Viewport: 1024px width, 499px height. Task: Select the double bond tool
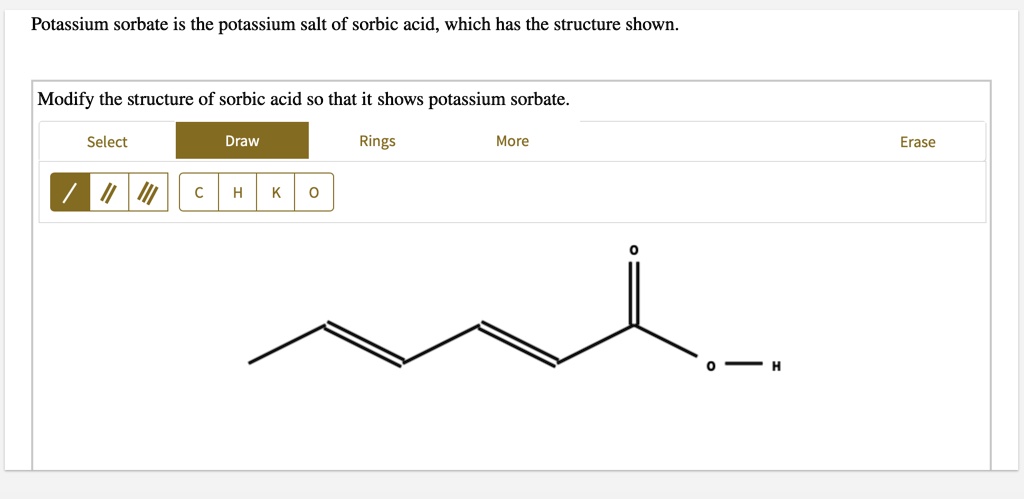(109, 192)
